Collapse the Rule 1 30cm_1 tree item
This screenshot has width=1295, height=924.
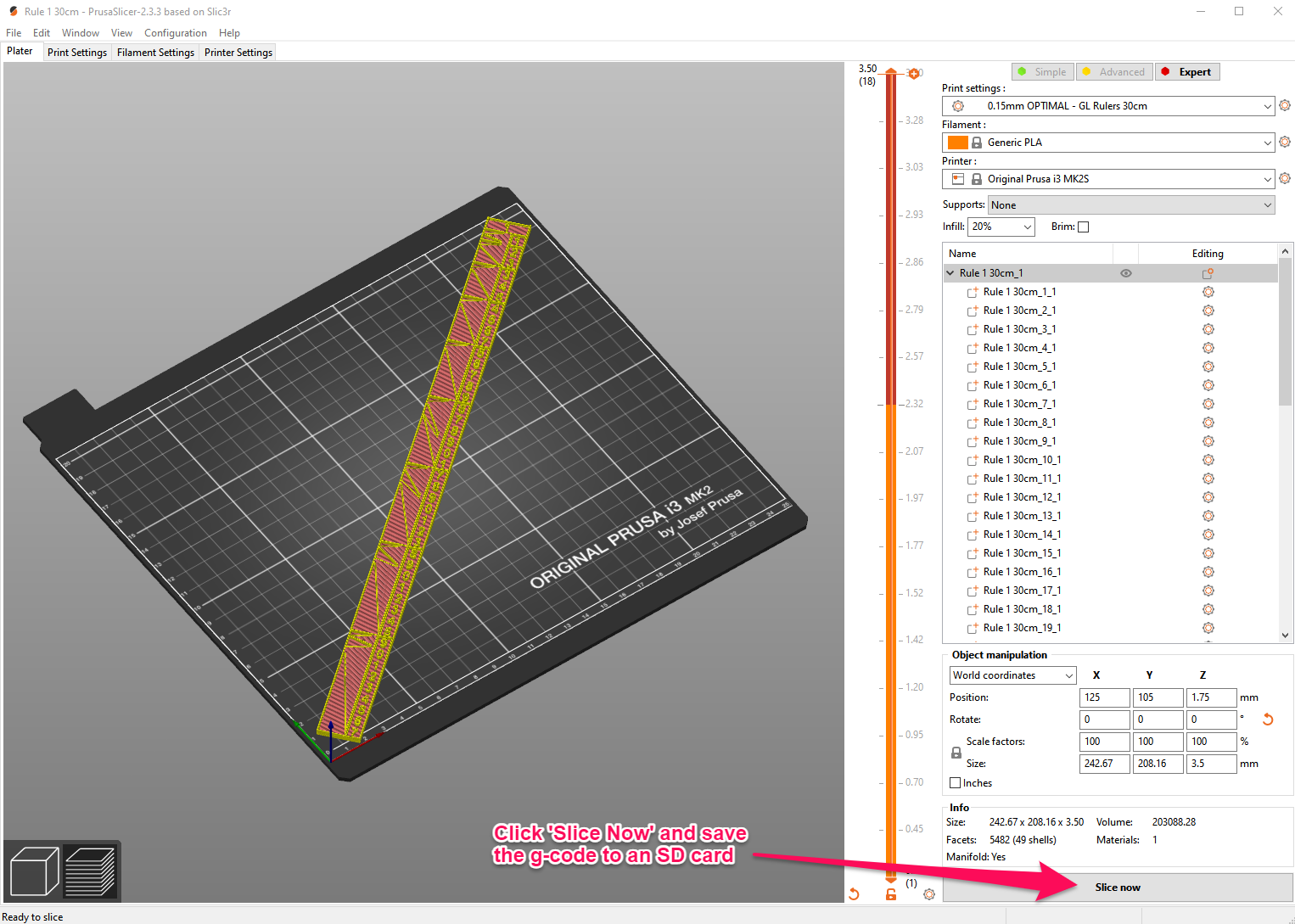click(950, 273)
